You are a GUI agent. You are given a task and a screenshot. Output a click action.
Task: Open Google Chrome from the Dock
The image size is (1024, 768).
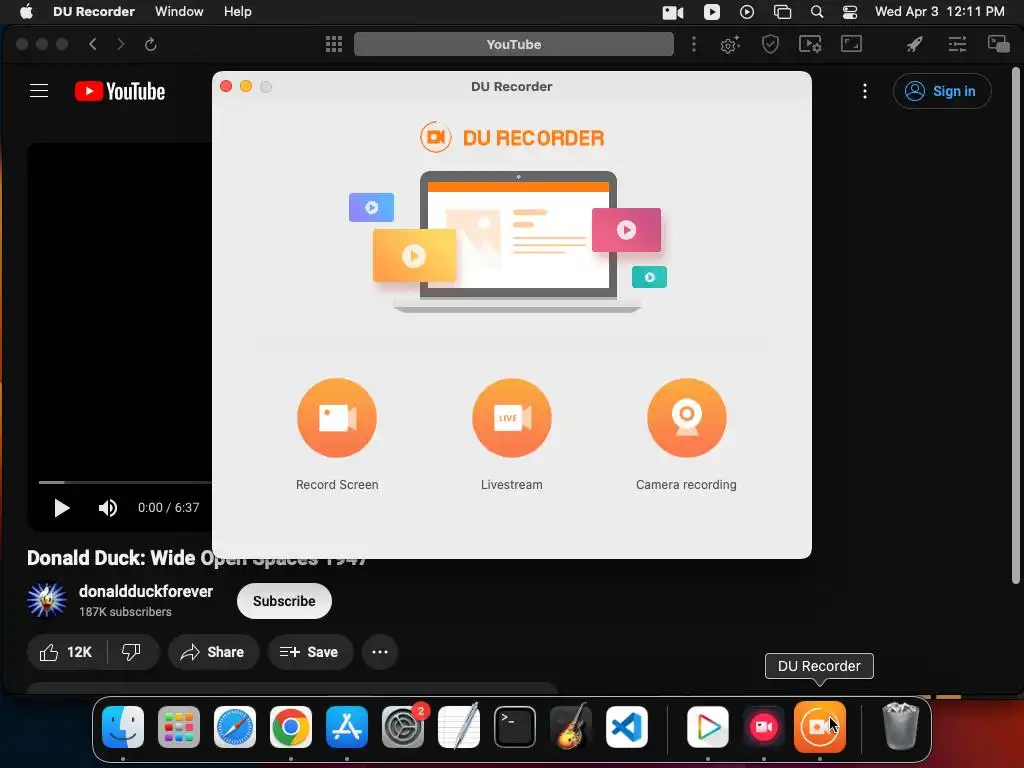pyautogui.click(x=291, y=726)
